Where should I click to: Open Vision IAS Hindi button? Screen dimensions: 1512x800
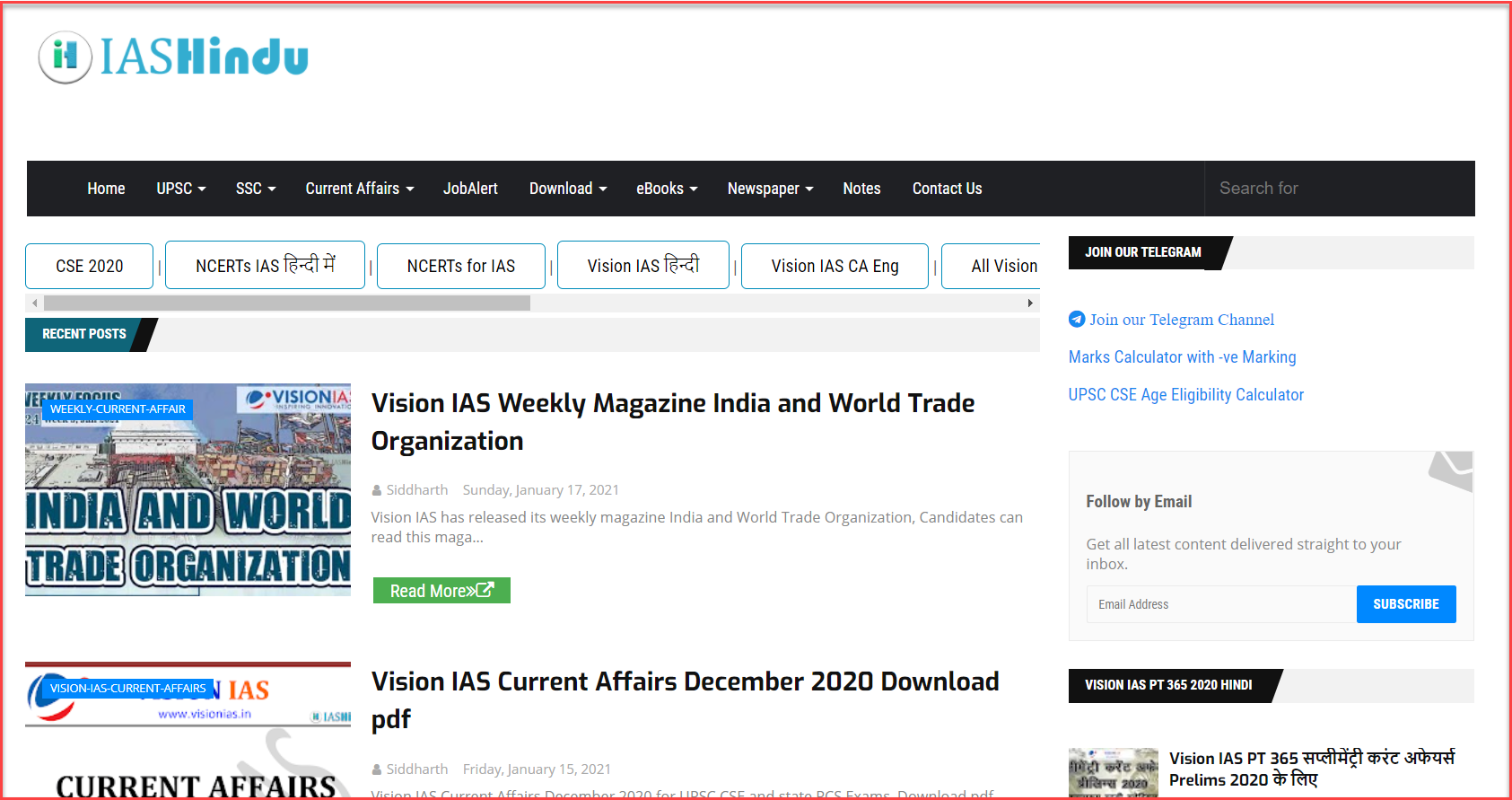pos(643,265)
